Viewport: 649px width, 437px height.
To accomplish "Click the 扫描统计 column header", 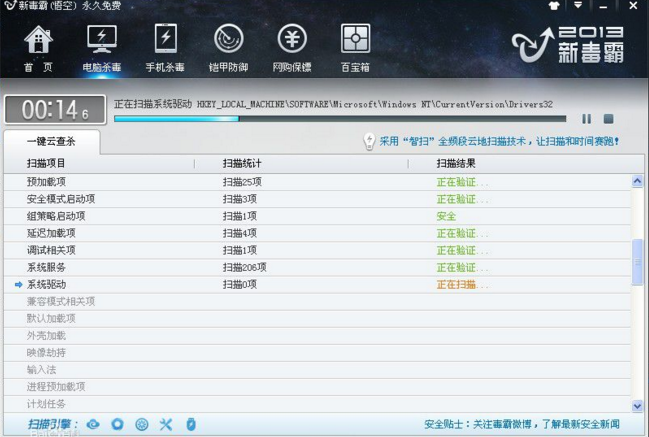I will click(242, 163).
